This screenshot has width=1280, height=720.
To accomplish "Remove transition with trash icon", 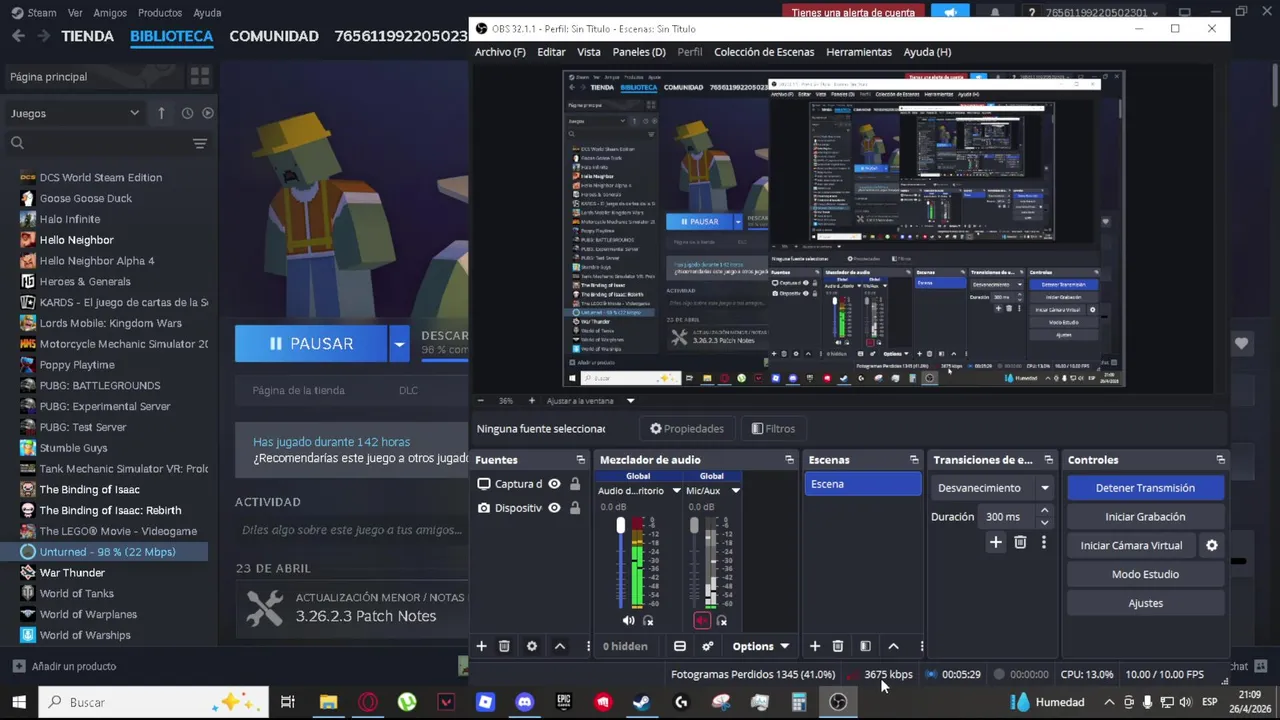I will (1020, 542).
